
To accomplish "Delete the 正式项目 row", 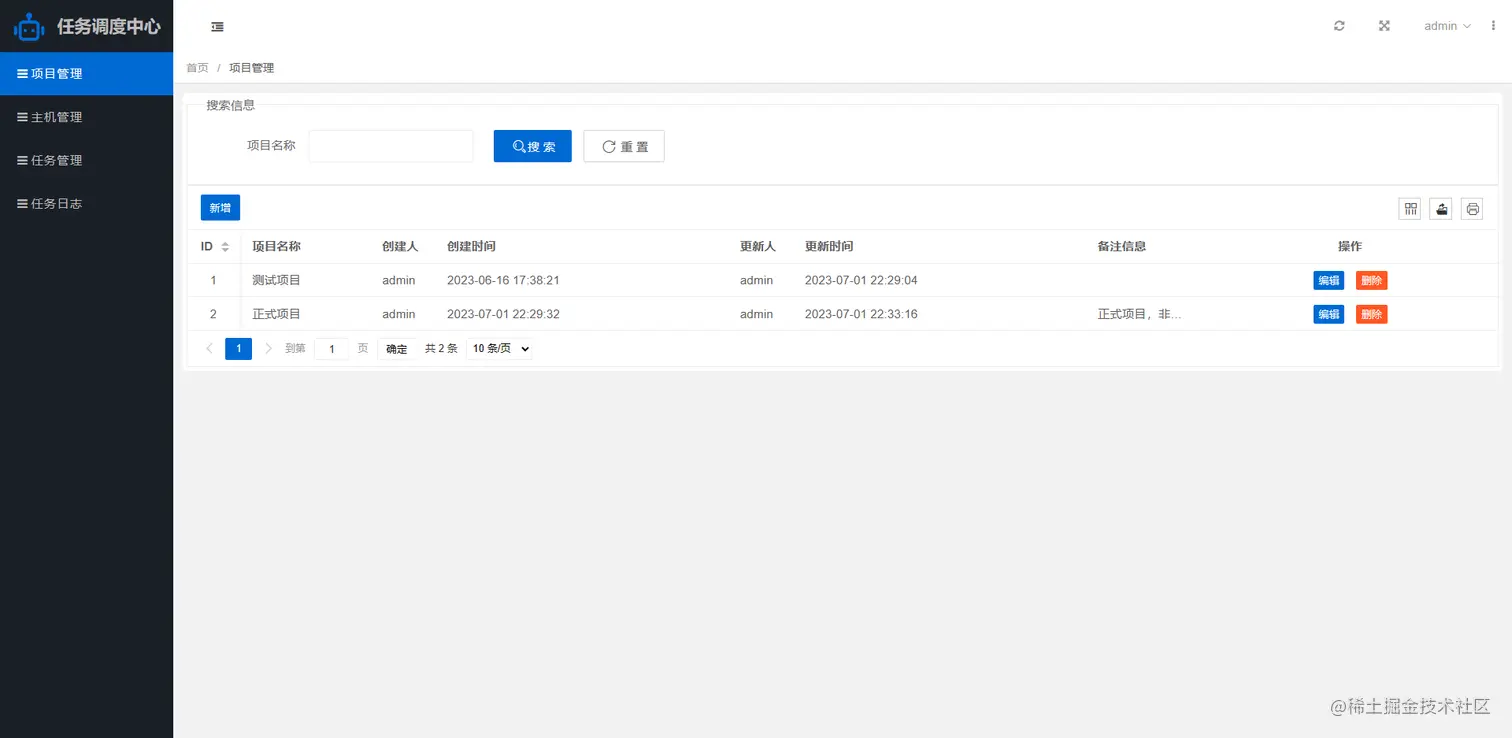I will 1372,315.
